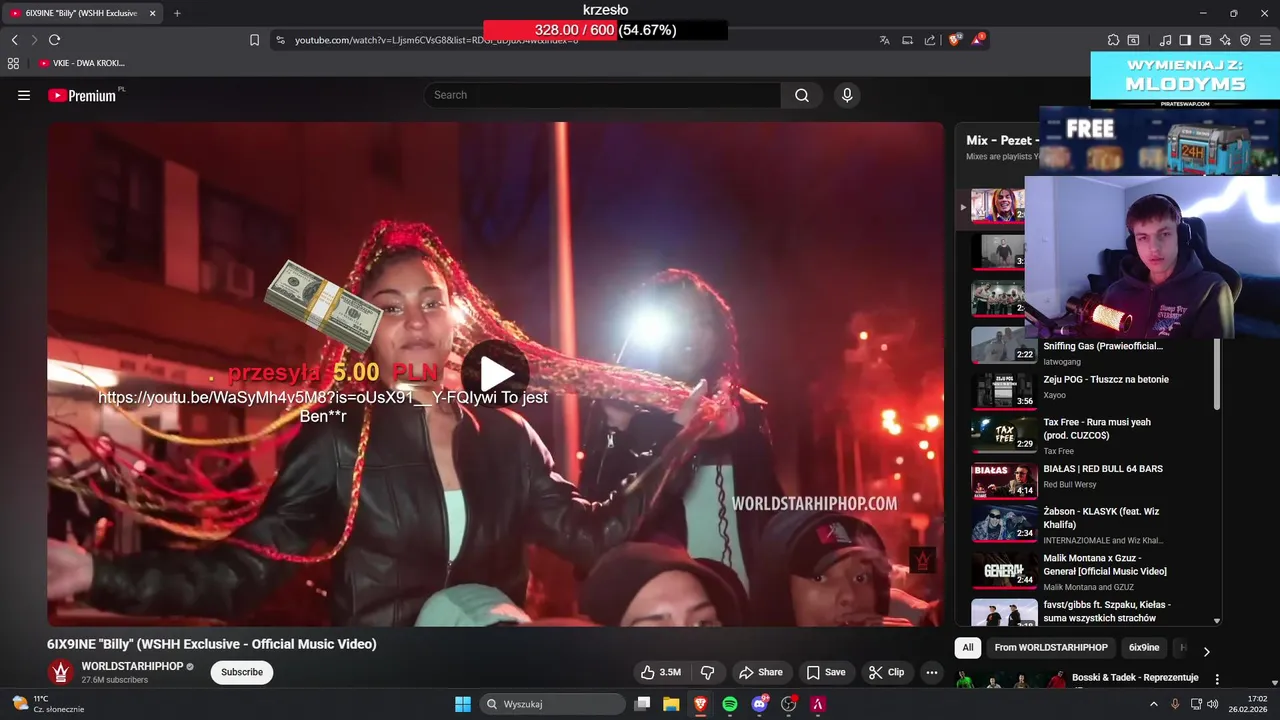The image size is (1280, 720).
Task: Subscribe to WORLDSTARHIPHOP channel
Action: pyautogui.click(x=242, y=672)
